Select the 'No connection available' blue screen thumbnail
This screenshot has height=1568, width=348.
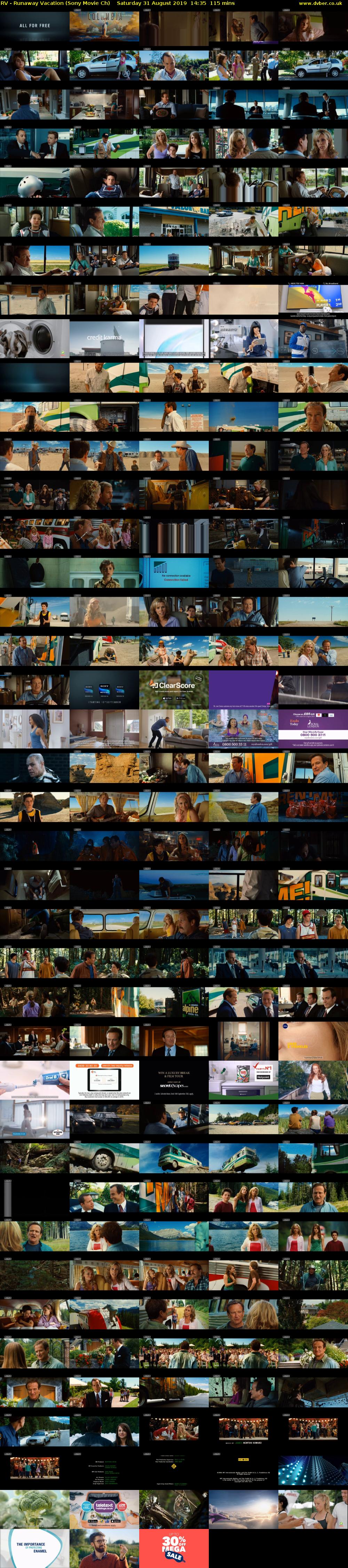tap(174, 573)
